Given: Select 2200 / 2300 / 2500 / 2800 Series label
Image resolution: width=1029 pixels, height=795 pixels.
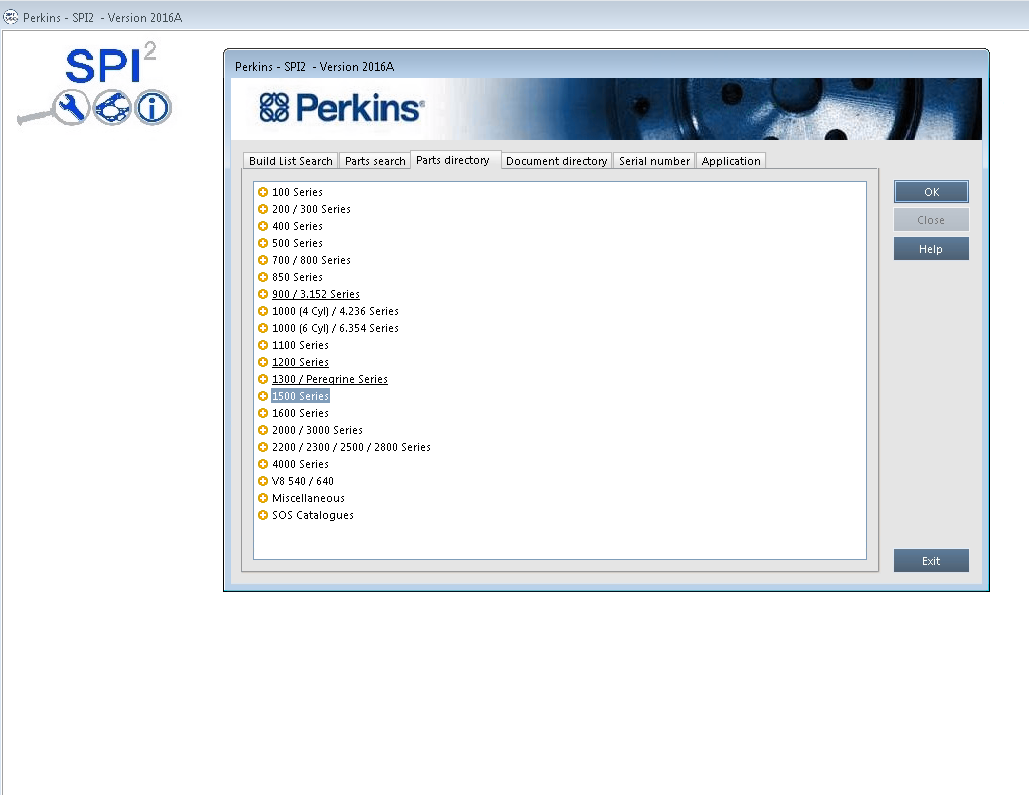Looking at the screenshot, I should pos(351,447).
